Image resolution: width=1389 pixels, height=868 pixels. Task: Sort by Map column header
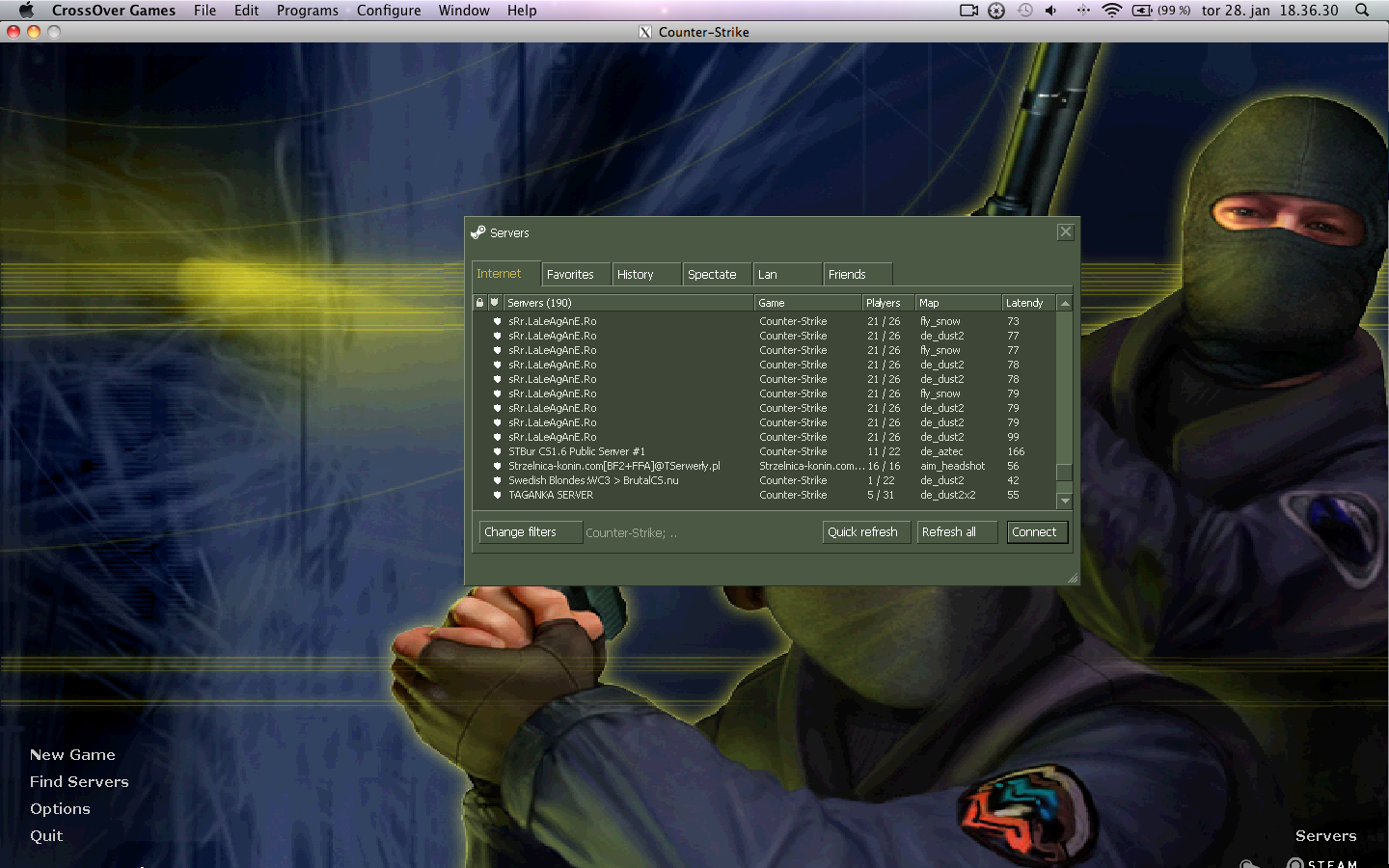pyautogui.click(x=958, y=303)
